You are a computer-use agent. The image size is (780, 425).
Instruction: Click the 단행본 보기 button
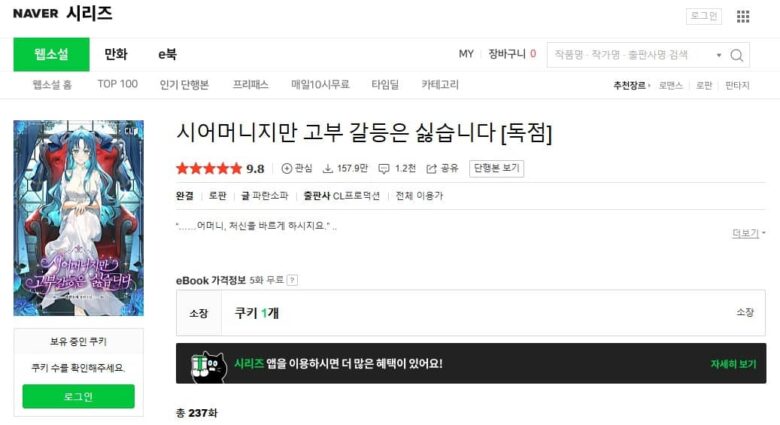click(x=496, y=168)
